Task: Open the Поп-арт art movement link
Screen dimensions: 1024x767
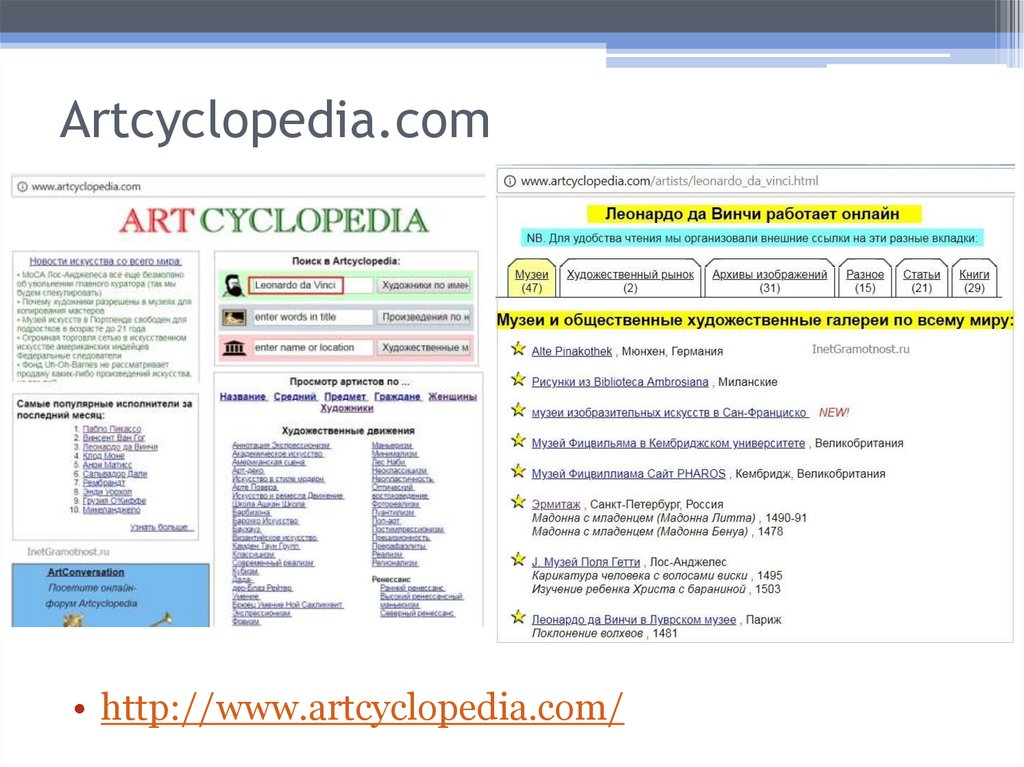Action: (386, 521)
